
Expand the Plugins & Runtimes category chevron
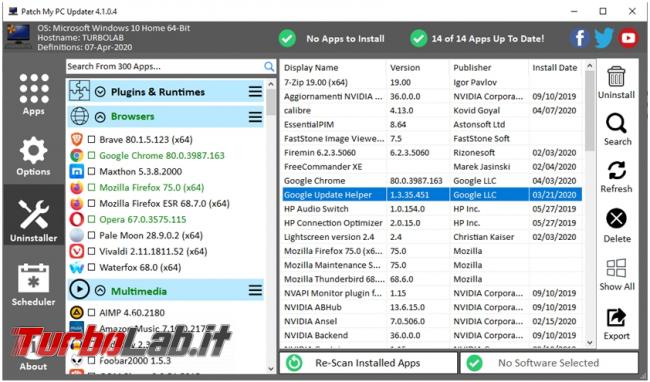point(100,92)
